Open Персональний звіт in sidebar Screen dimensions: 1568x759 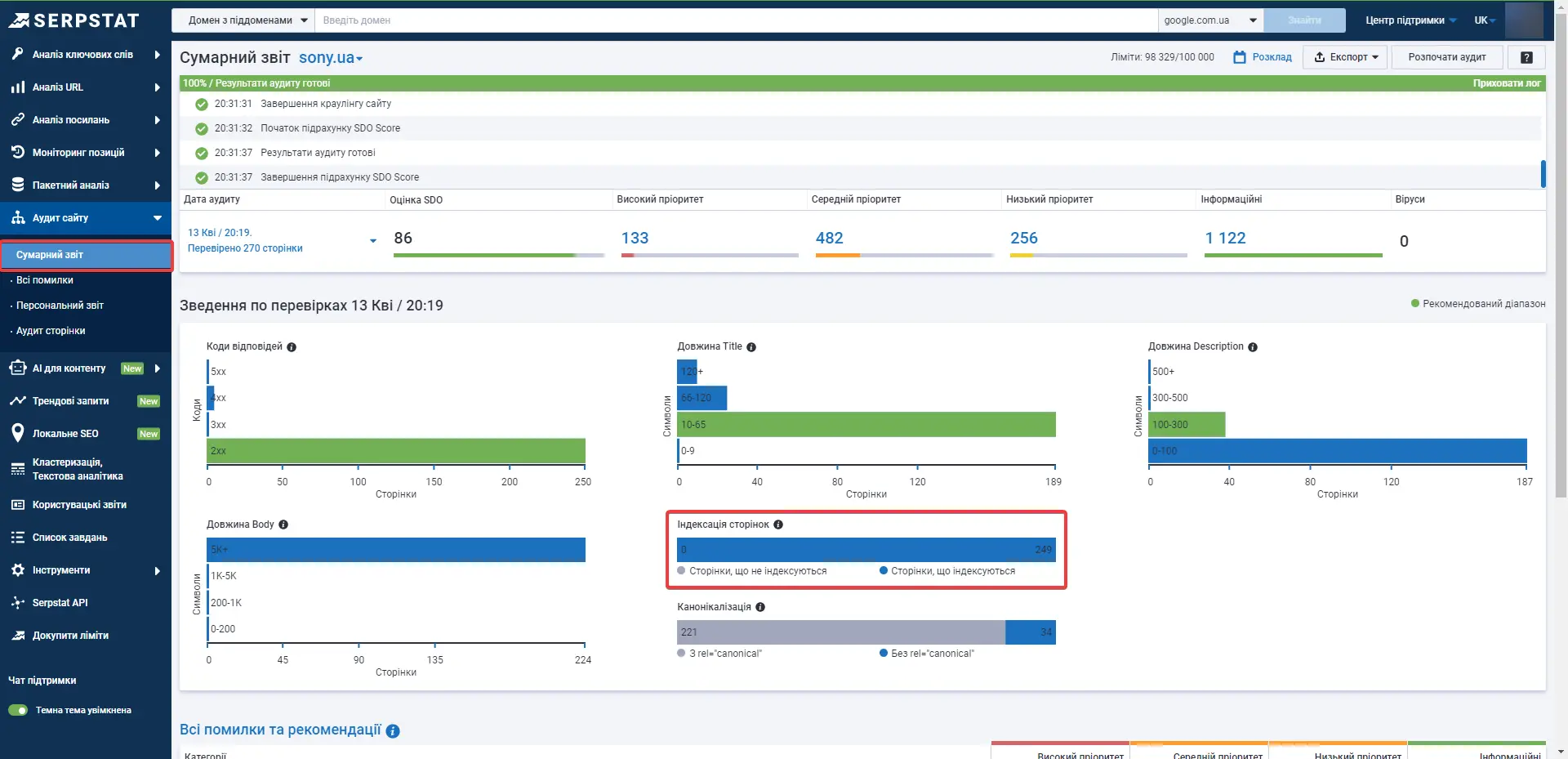pos(60,306)
